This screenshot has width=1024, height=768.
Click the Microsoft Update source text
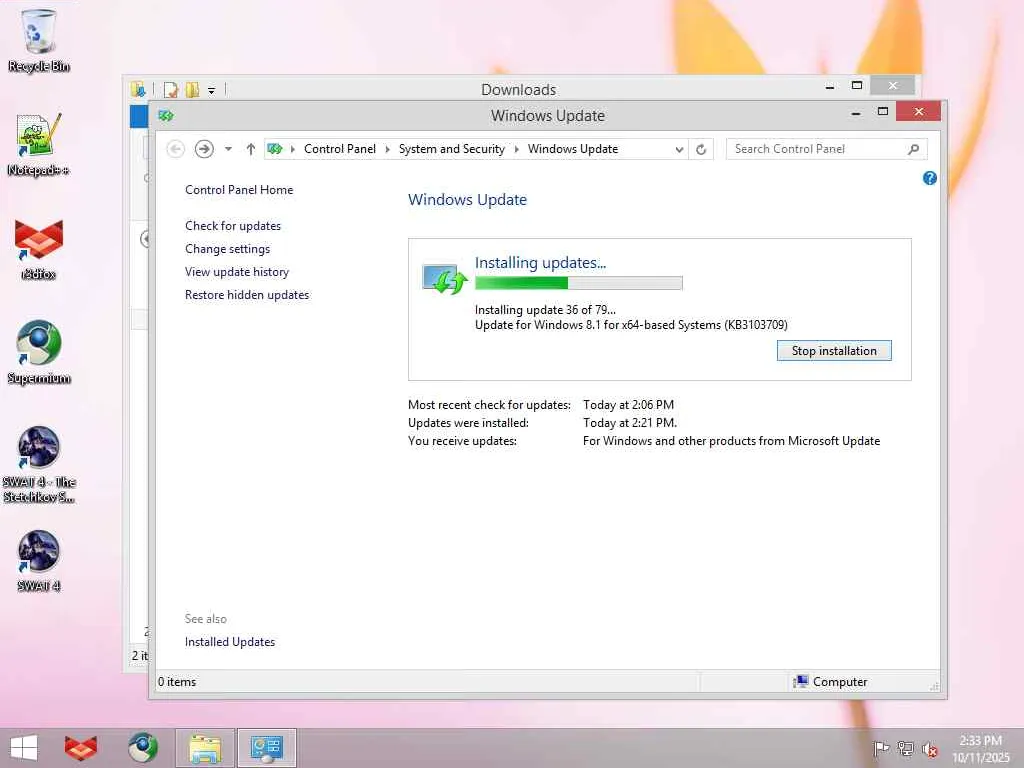[x=731, y=441]
